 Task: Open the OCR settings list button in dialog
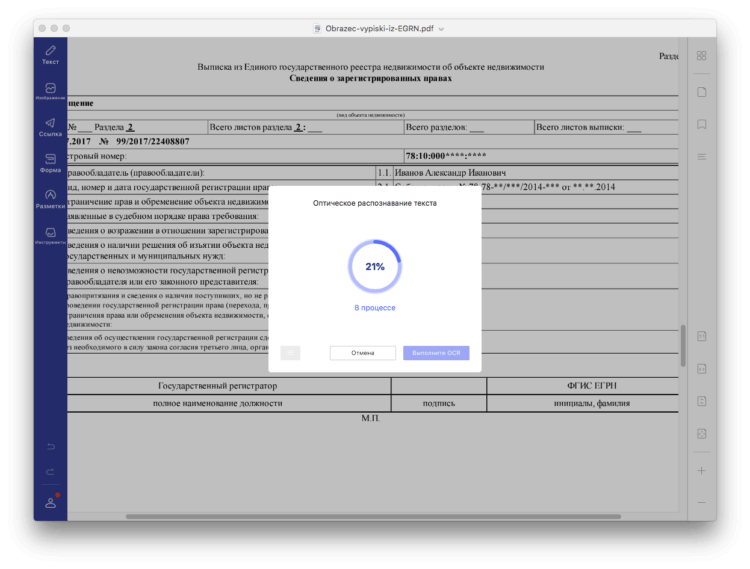click(290, 353)
